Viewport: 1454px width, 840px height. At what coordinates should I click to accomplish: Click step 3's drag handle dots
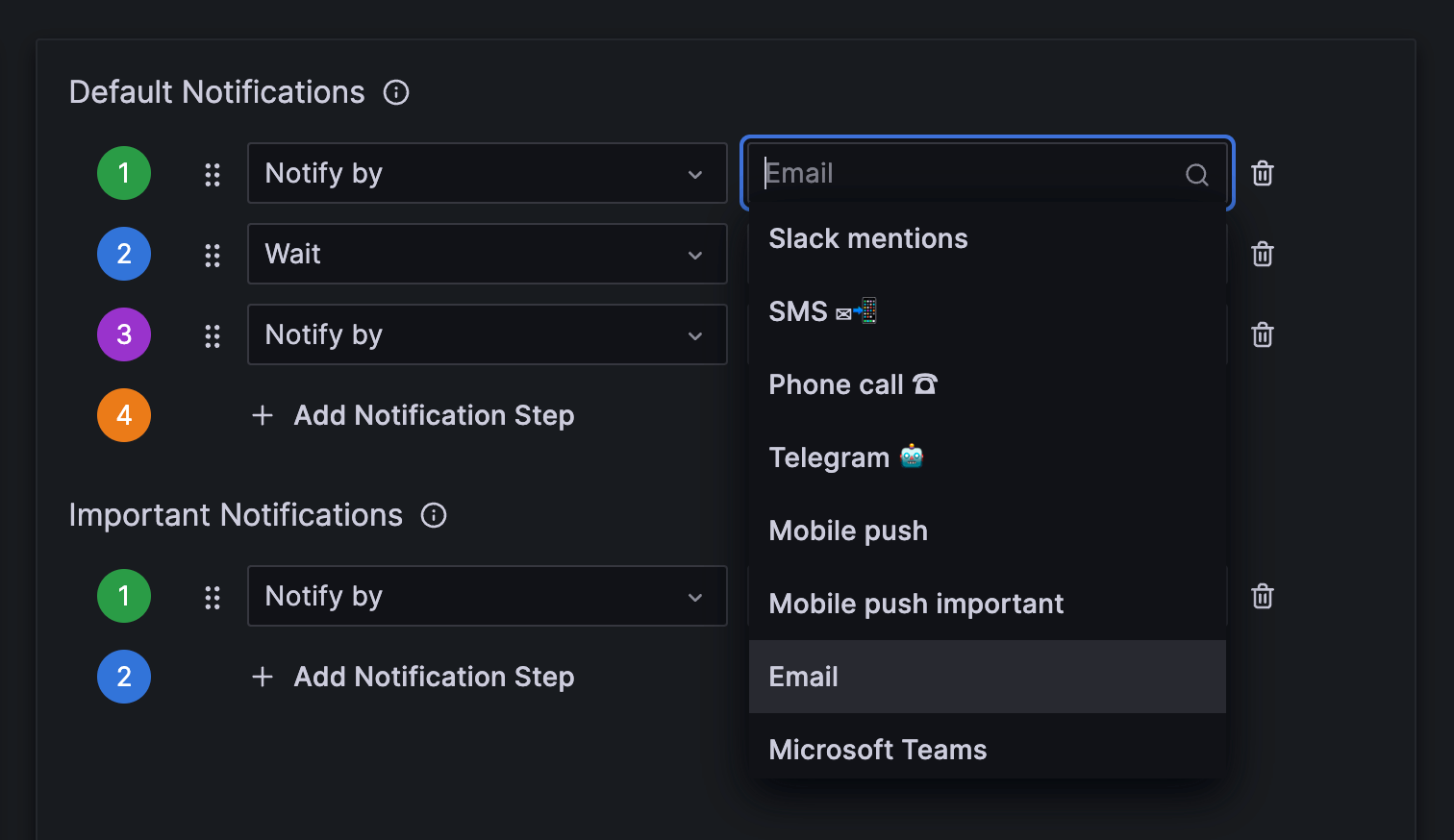pos(213,334)
